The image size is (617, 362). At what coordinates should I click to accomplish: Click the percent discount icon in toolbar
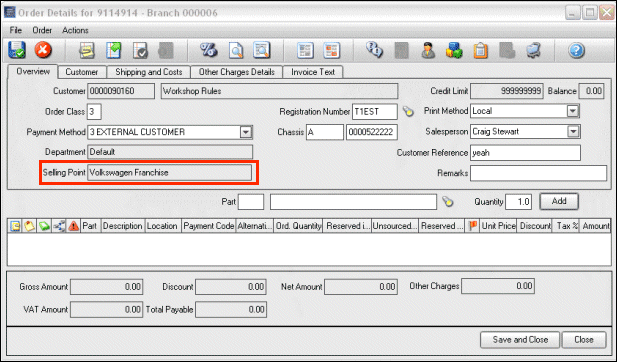pos(209,50)
